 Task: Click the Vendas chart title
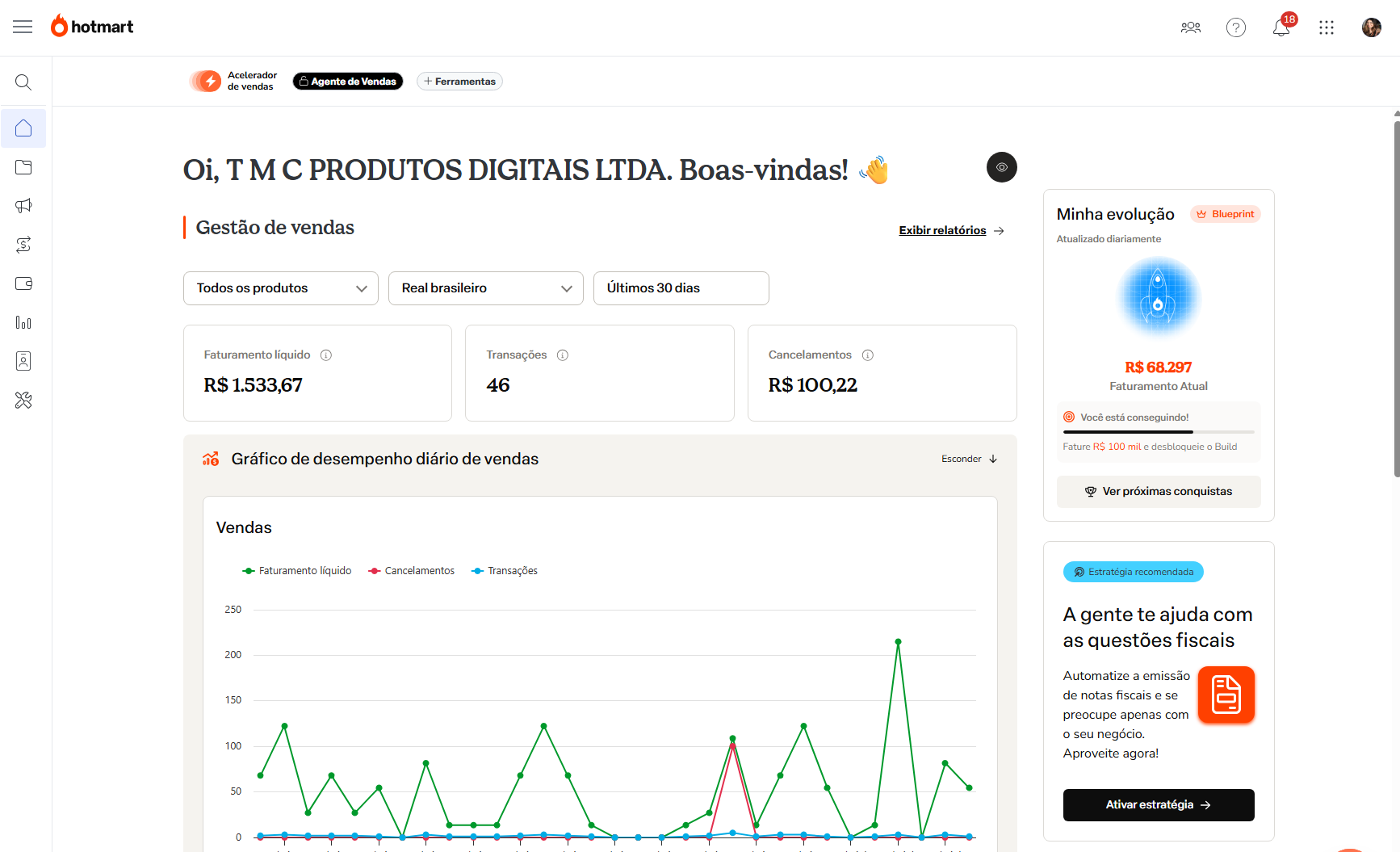point(244,528)
